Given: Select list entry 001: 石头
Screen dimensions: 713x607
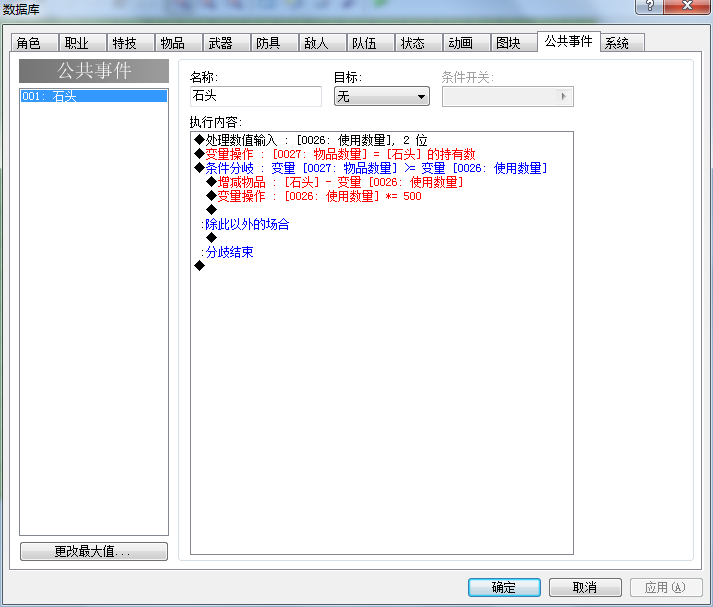Looking at the screenshot, I should click(94, 96).
